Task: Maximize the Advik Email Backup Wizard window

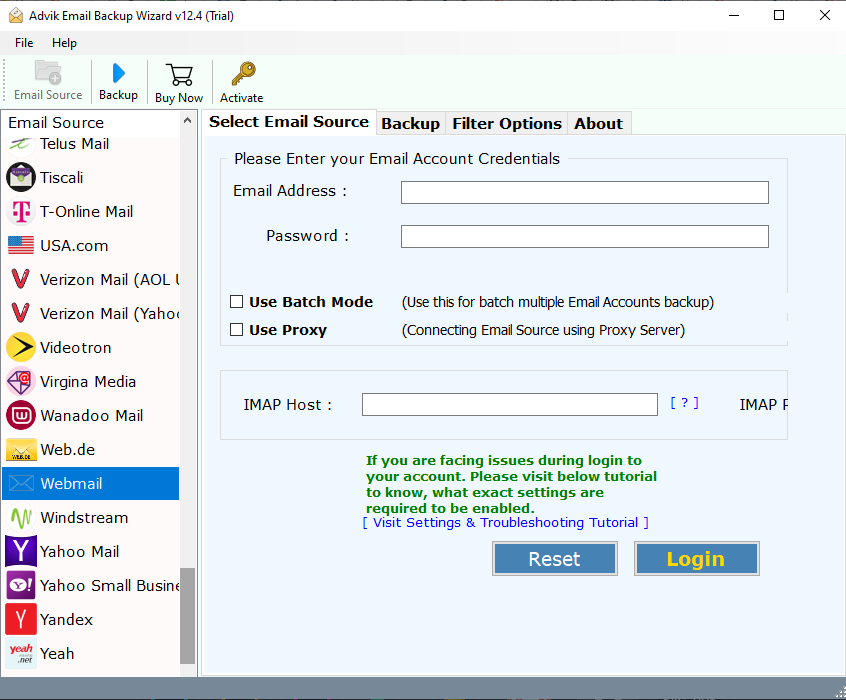Action: click(779, 15)
